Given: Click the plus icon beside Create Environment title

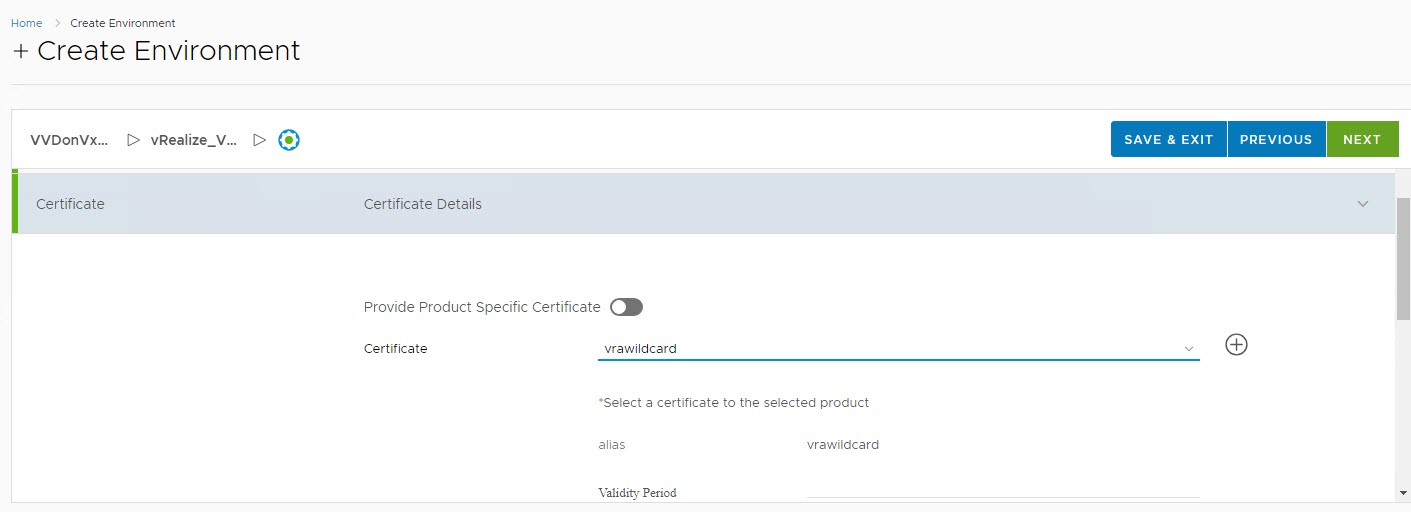Looking at the screenshot, I should coord(21,52).
